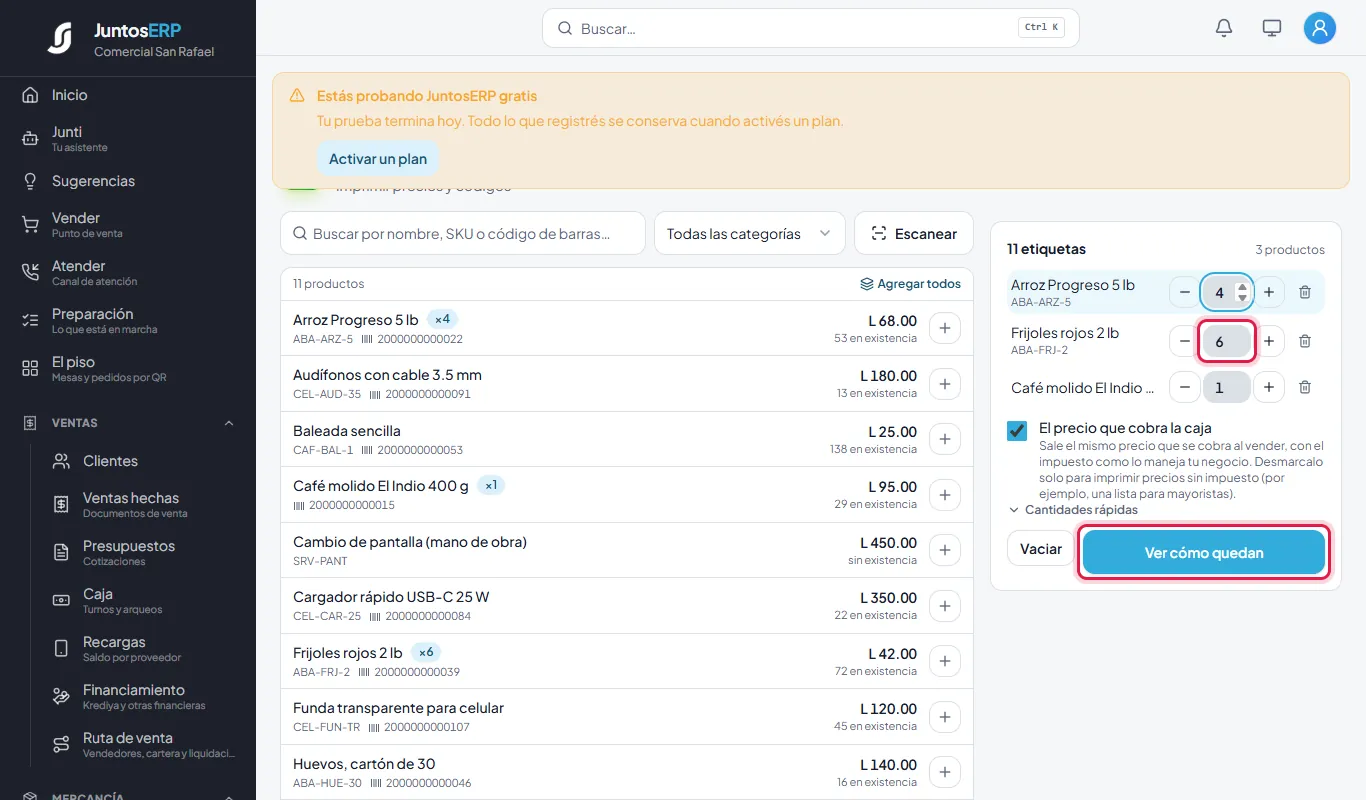This screenshot has height=800, width=1366.
Task: Open Financiamiento in sidebar
Action: [143, 696]
